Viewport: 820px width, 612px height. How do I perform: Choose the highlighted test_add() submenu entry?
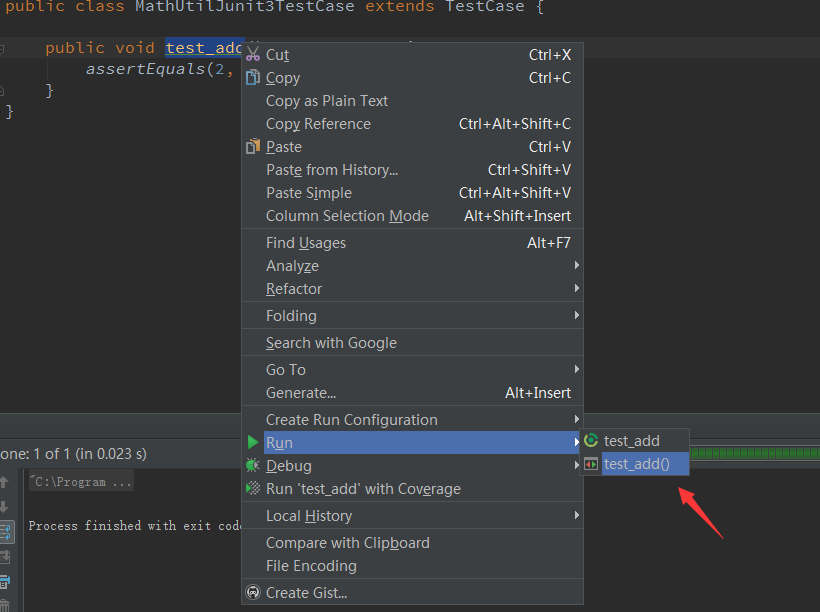634,464
